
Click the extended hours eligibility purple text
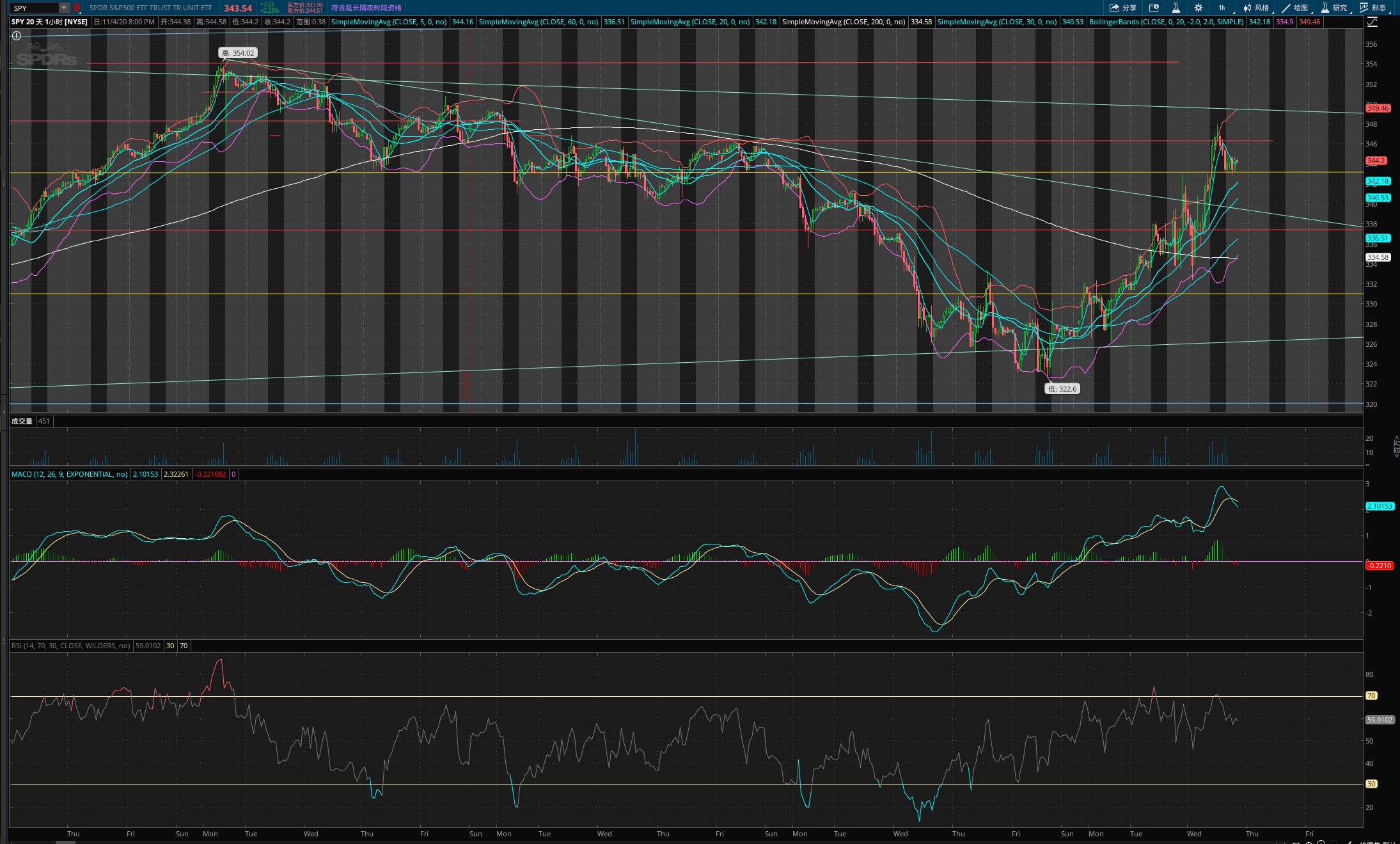pos(366,8)
